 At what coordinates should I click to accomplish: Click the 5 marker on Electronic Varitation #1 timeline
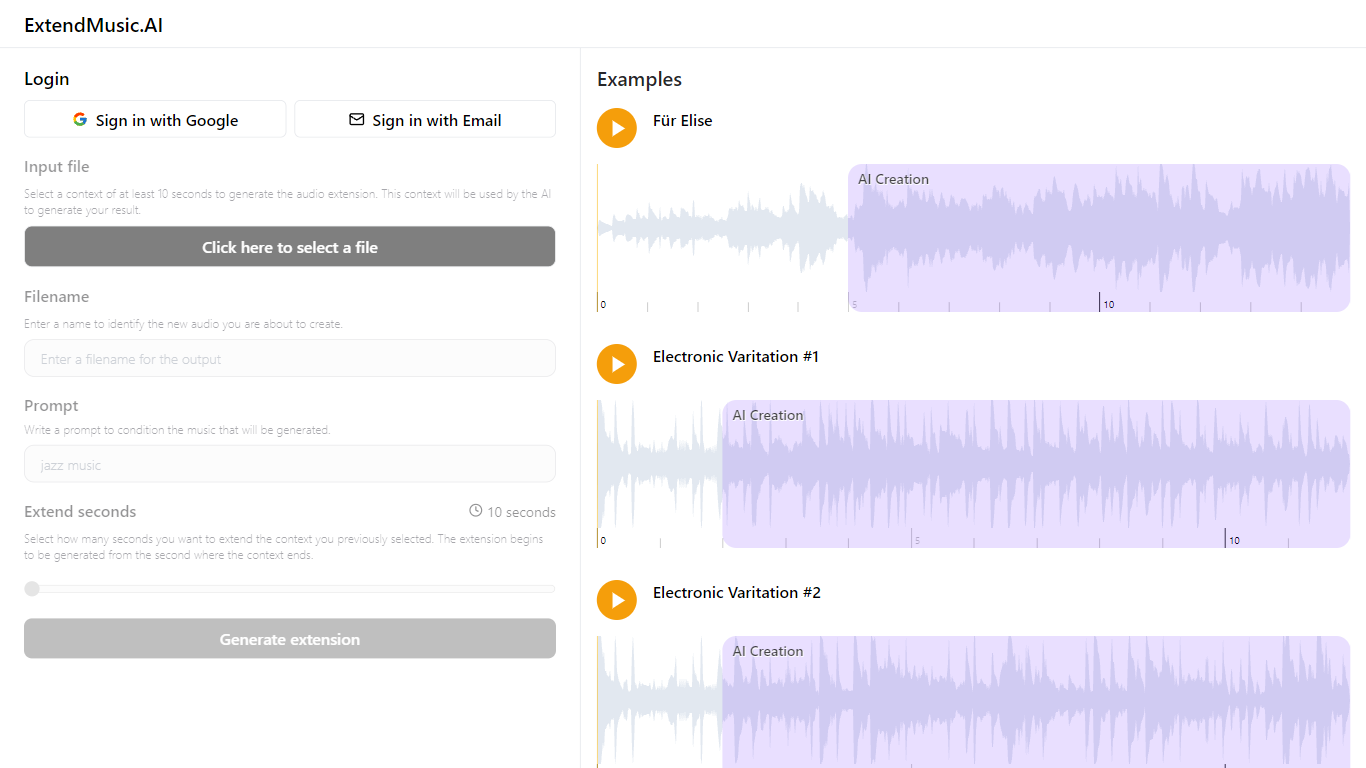(x=917, y=541)
